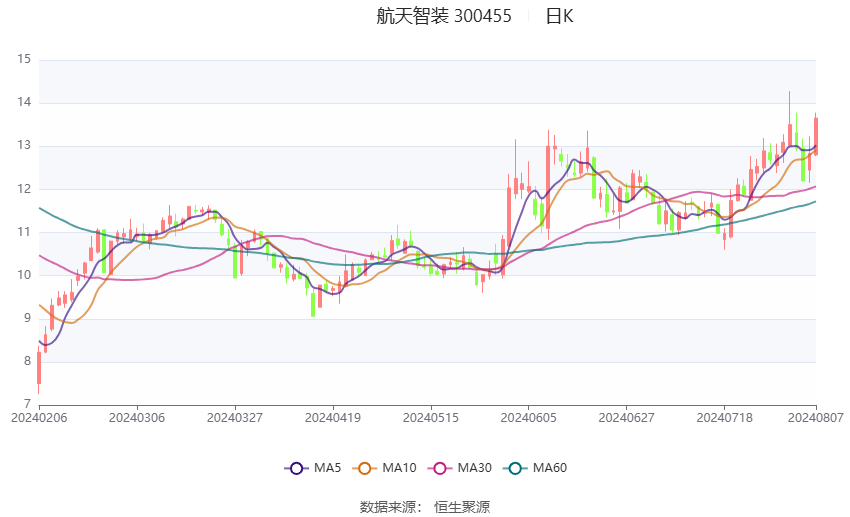Click x-axis date label 20240306
Viewport: 850px width, 517px height.
point(137,418)
